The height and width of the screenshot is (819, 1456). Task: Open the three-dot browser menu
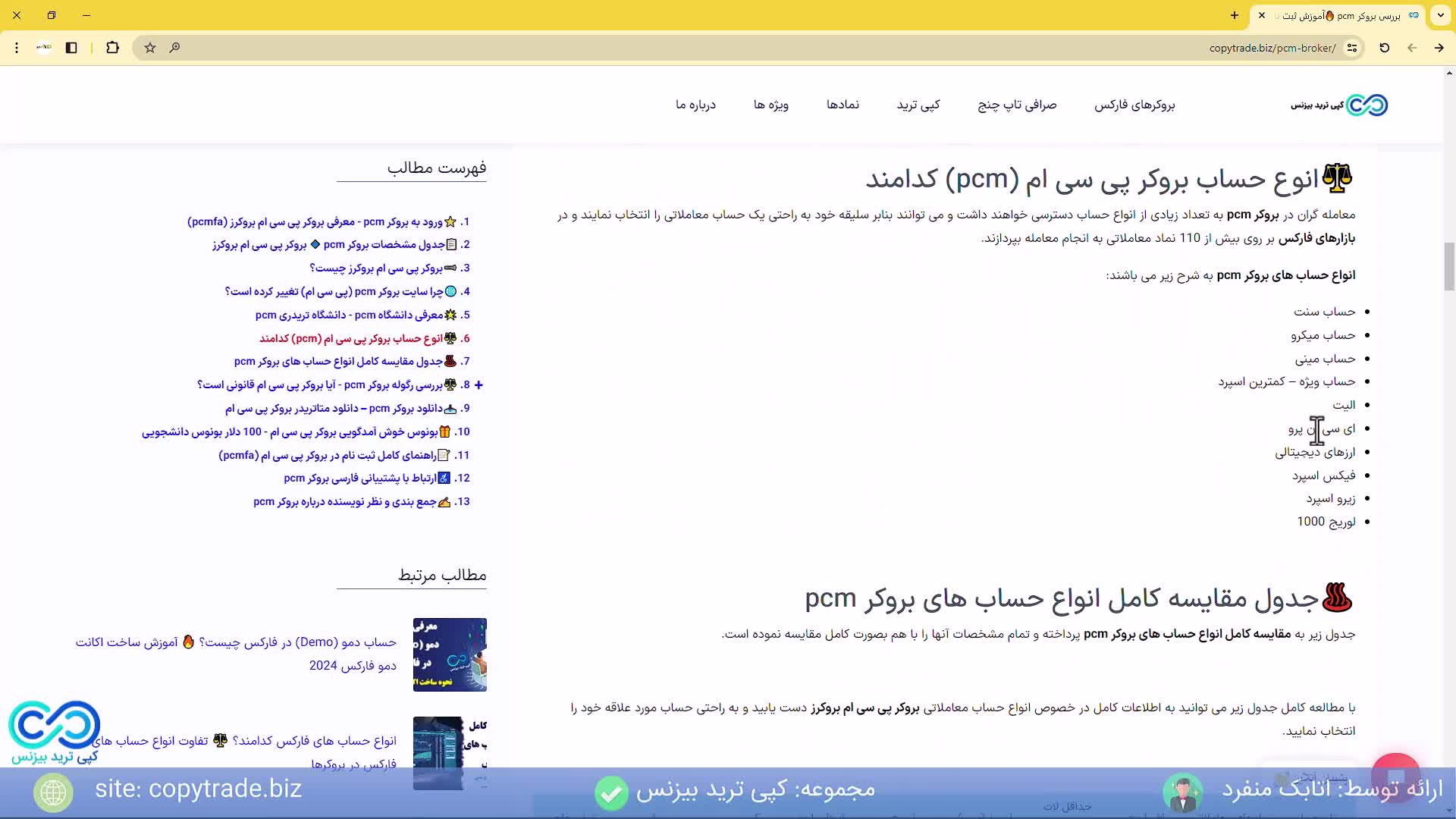click(x=17, y=48)
